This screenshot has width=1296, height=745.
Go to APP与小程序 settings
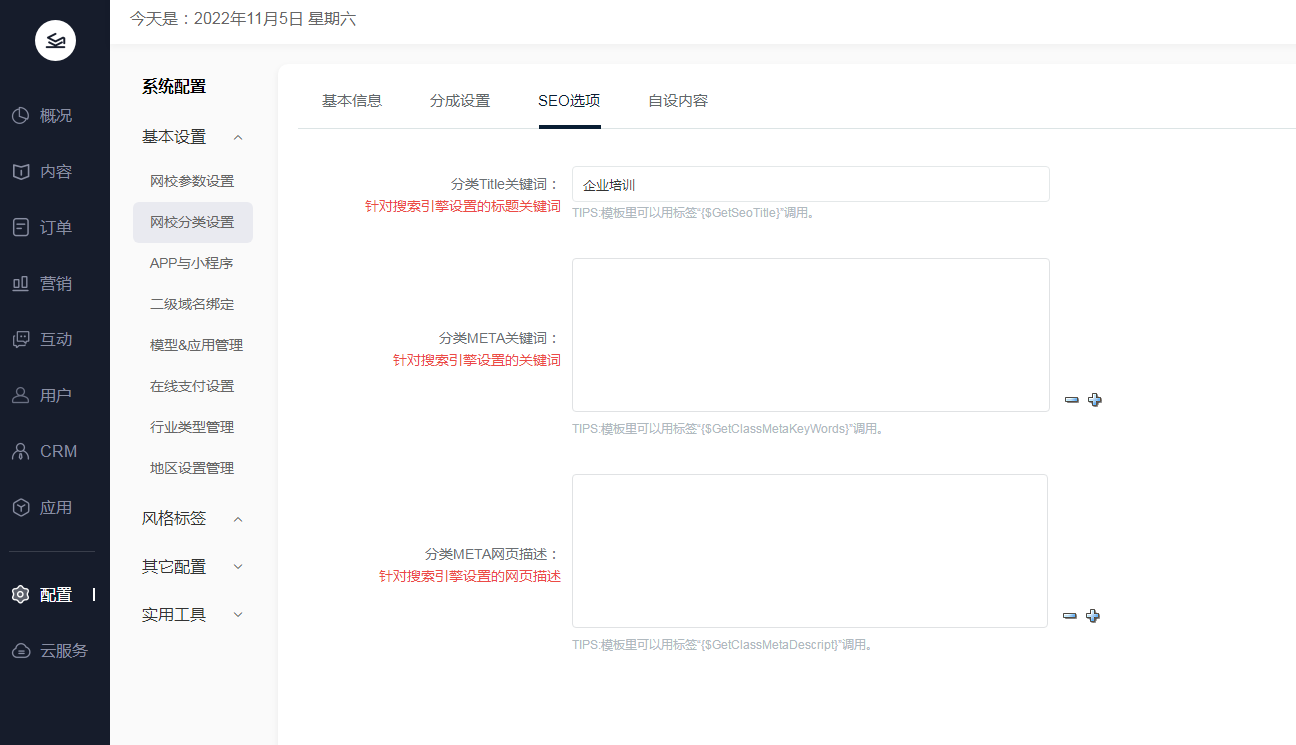(x=191, y=263)
